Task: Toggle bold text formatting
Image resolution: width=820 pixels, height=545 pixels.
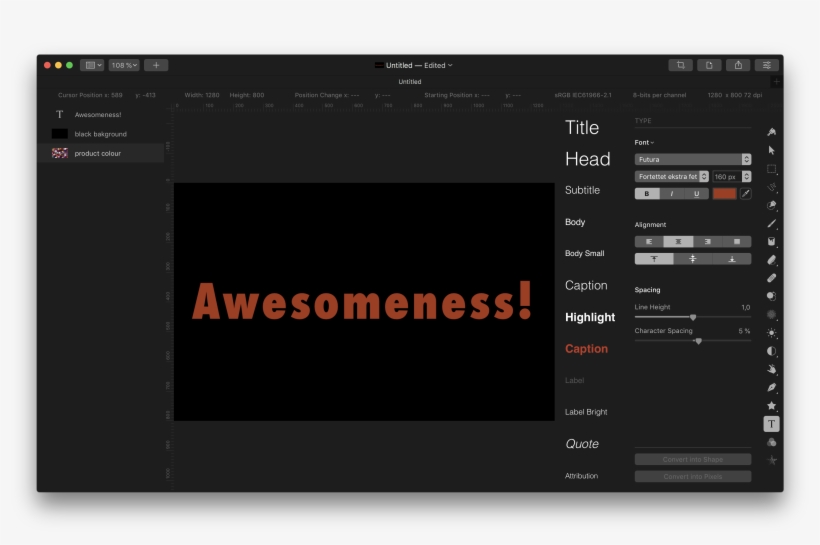Action: click(x=646, y=194)
